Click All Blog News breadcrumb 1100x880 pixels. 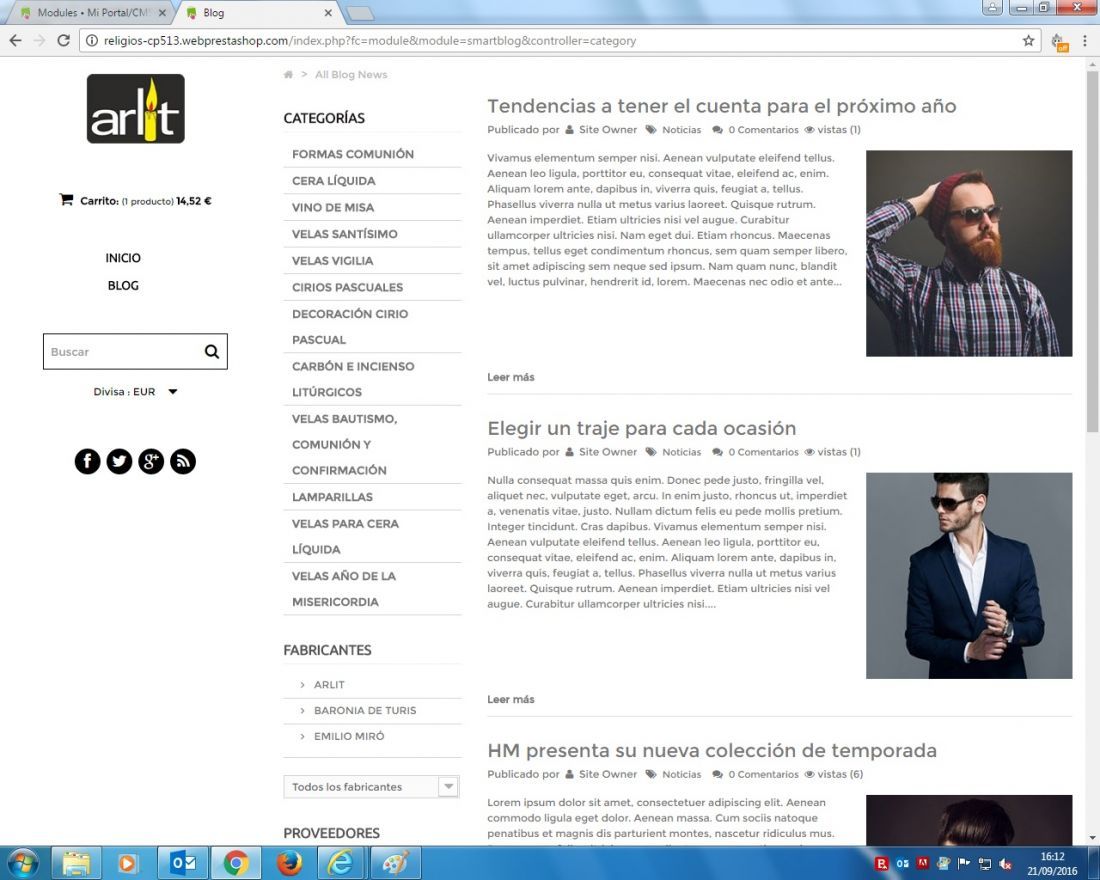coord(351,74)
